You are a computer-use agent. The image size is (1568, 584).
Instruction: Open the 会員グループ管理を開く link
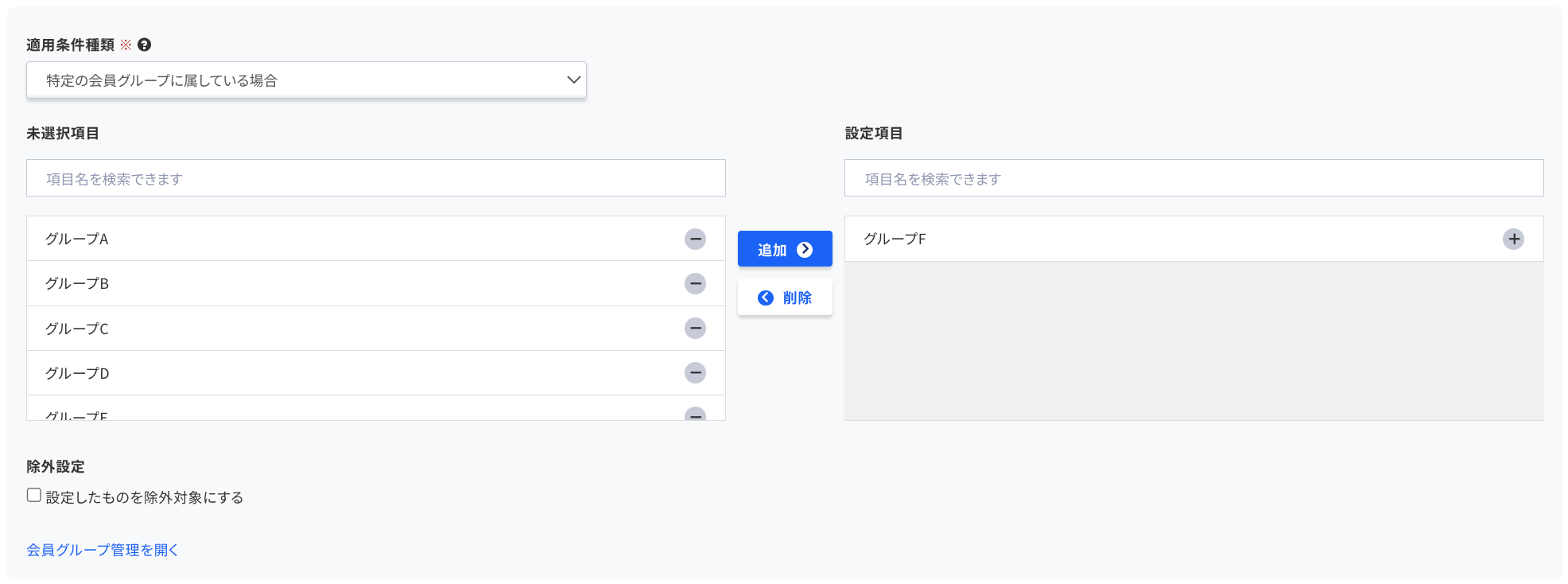click(x=103, y=550)
